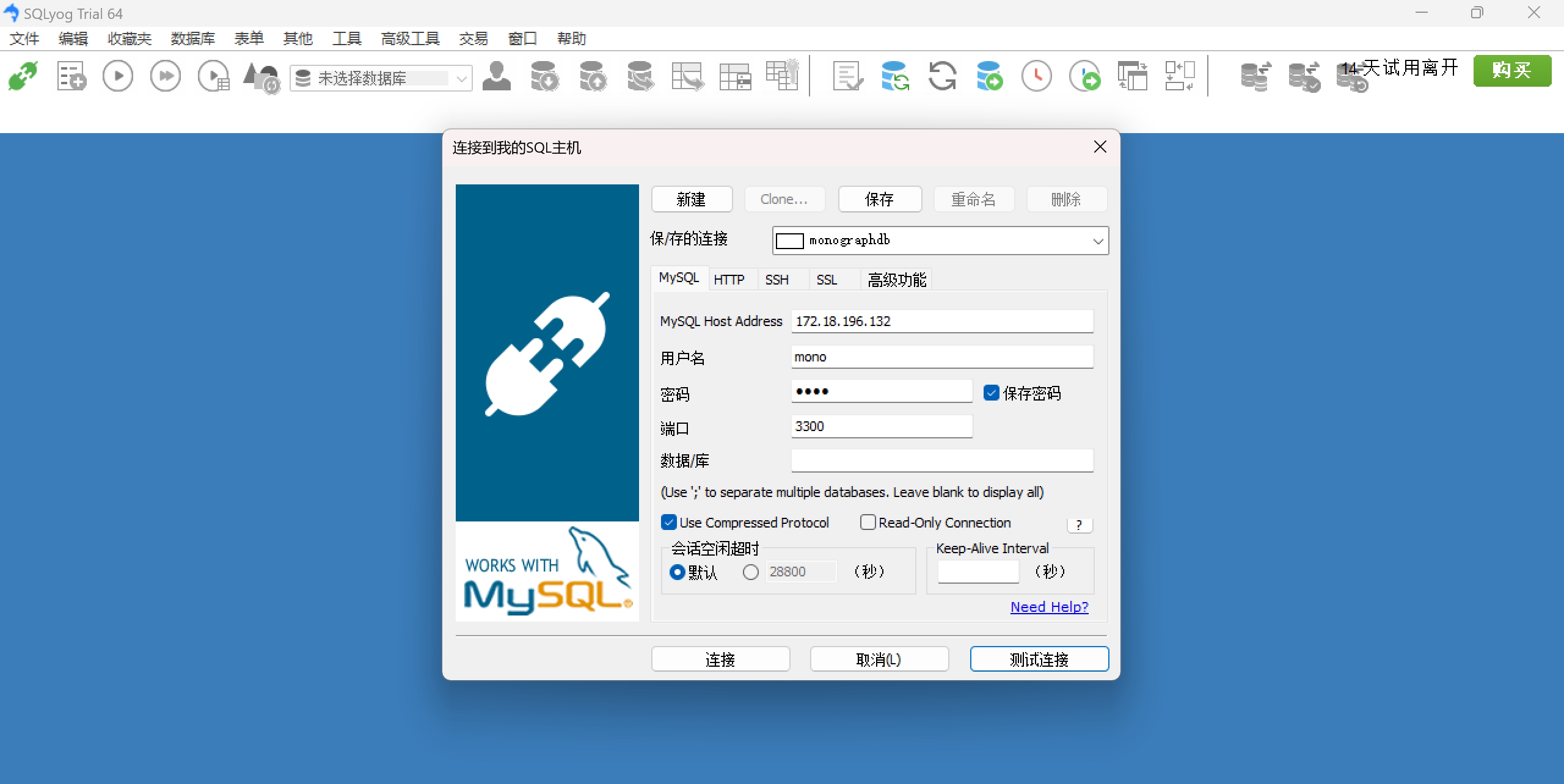Open the 其他 menu

[298, 38]
